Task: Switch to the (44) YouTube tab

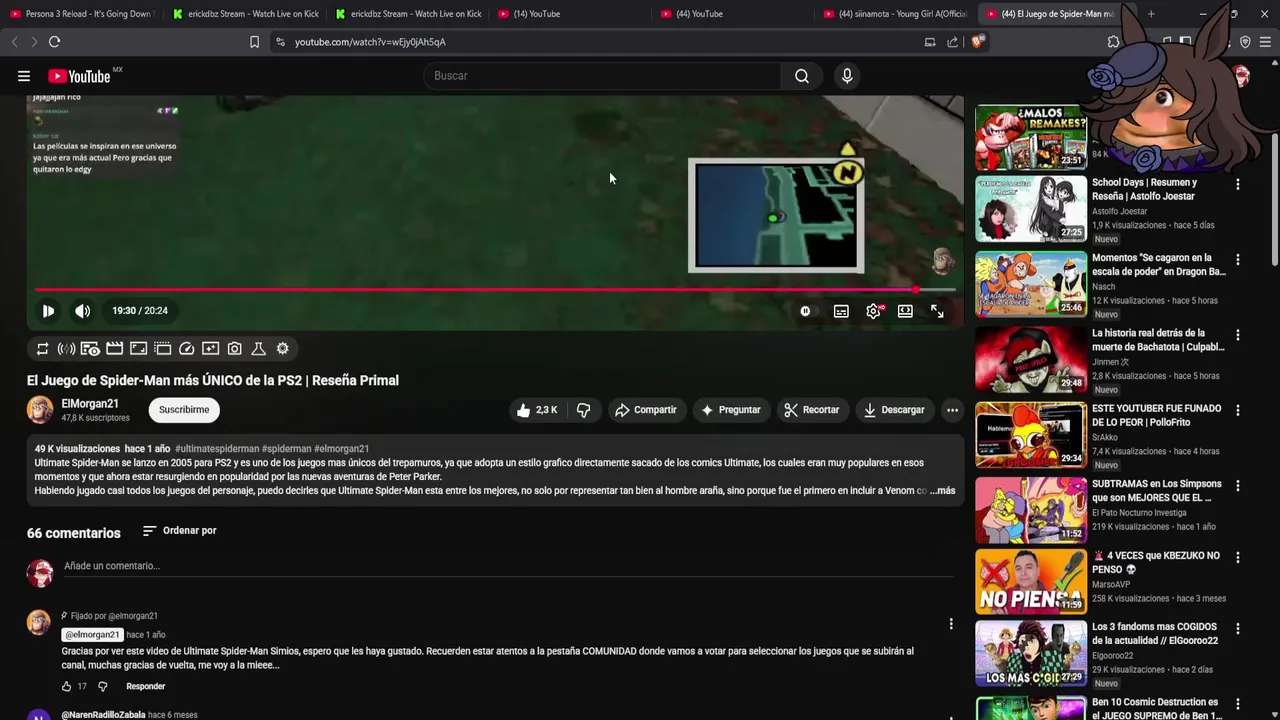Action: point(733,14)
